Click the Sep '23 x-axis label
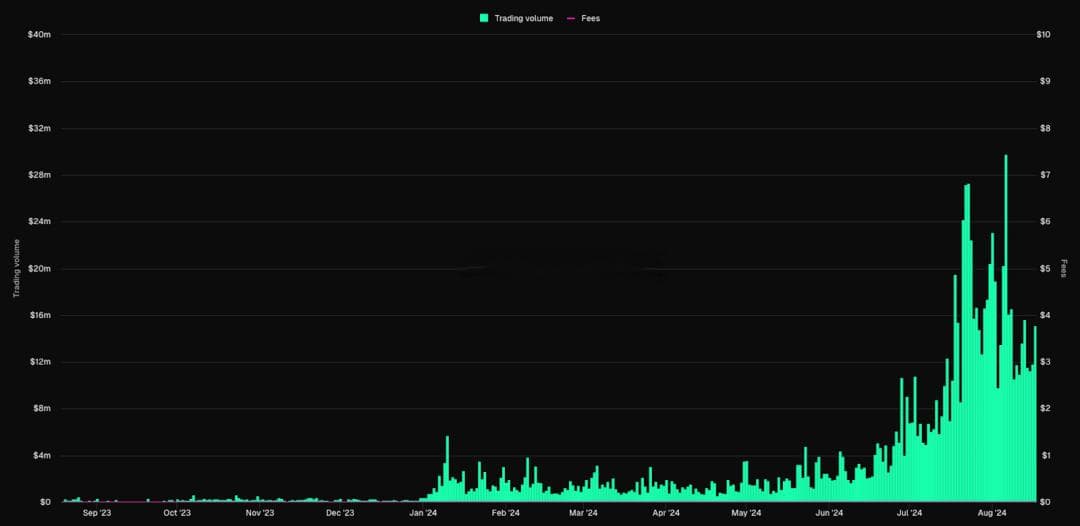 [96, 512]
